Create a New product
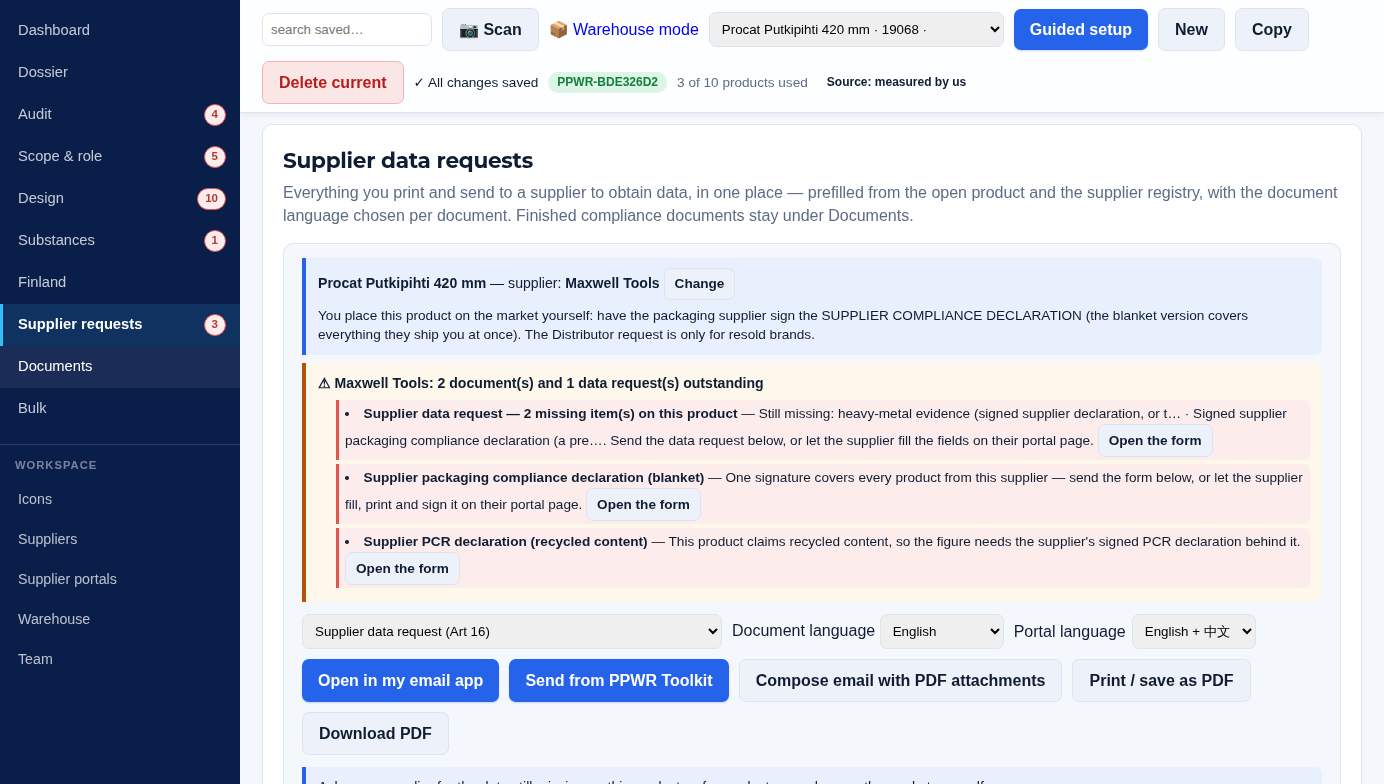1384x784 pixels. click(x=1191, y=30)
